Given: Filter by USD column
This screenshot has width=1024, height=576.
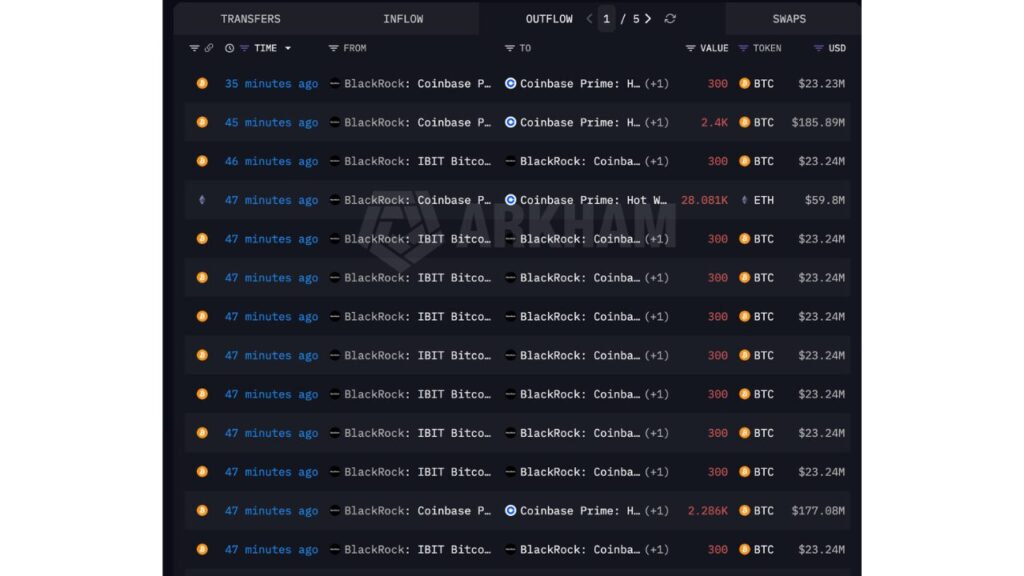Looking at the screenshot, I should 818,48.
